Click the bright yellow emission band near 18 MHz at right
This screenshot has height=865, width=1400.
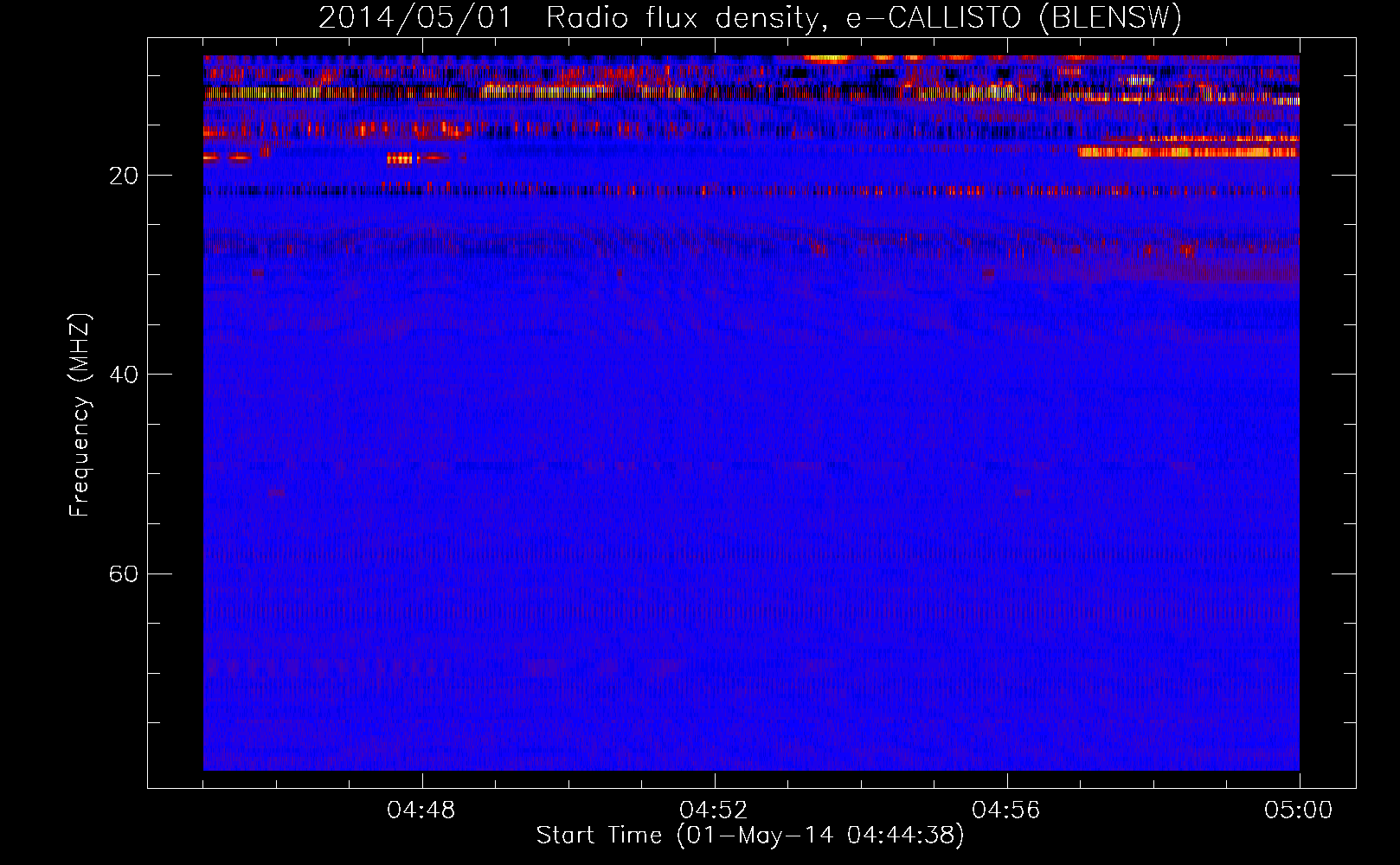[1188, 152]
